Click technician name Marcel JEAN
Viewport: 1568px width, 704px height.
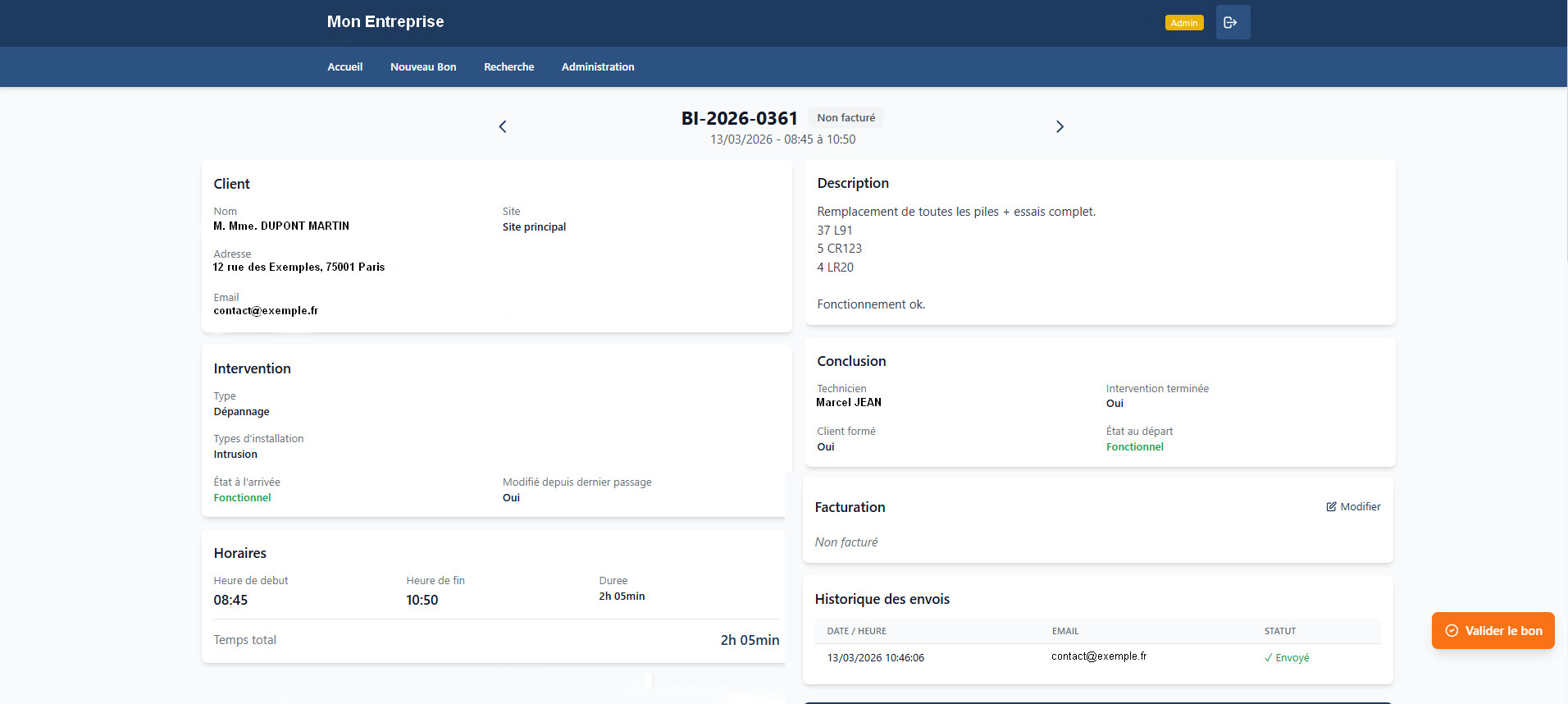click(x=849, y=403)
